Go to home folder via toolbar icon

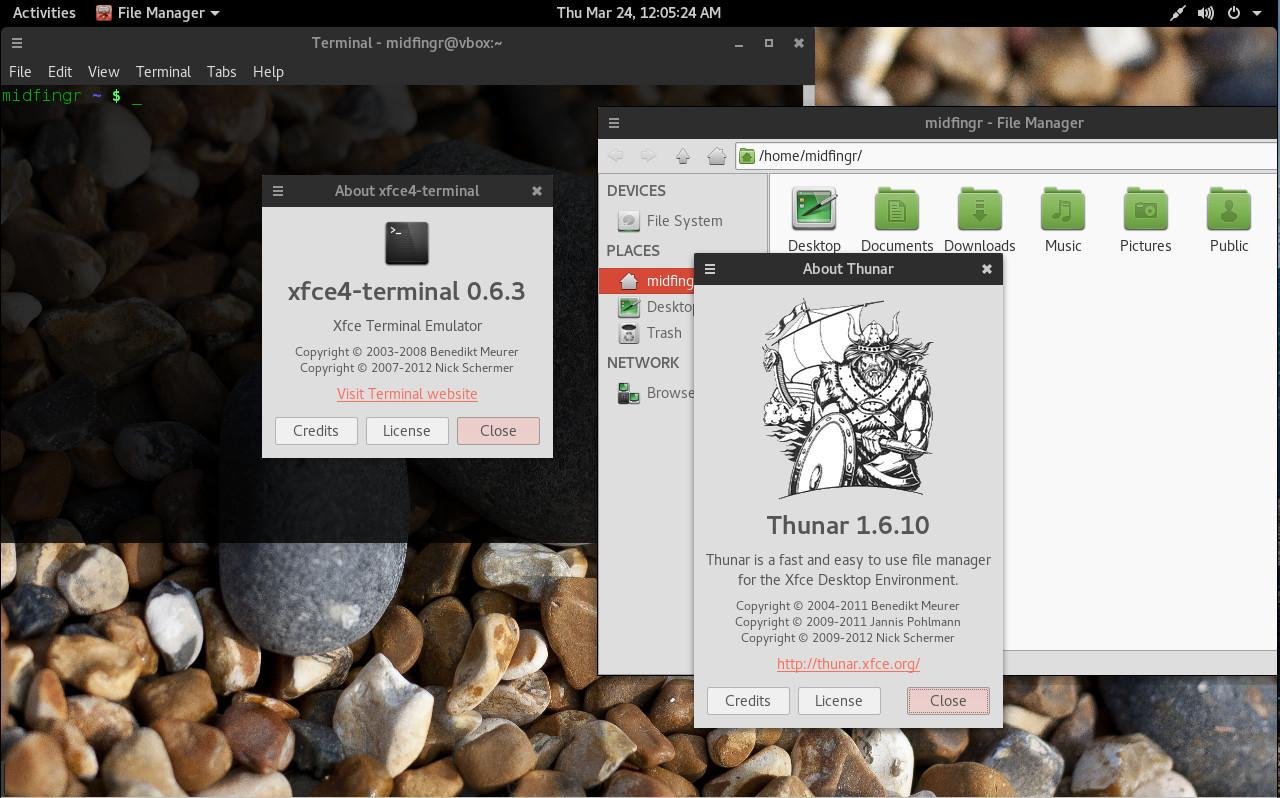tap(716, 156)
